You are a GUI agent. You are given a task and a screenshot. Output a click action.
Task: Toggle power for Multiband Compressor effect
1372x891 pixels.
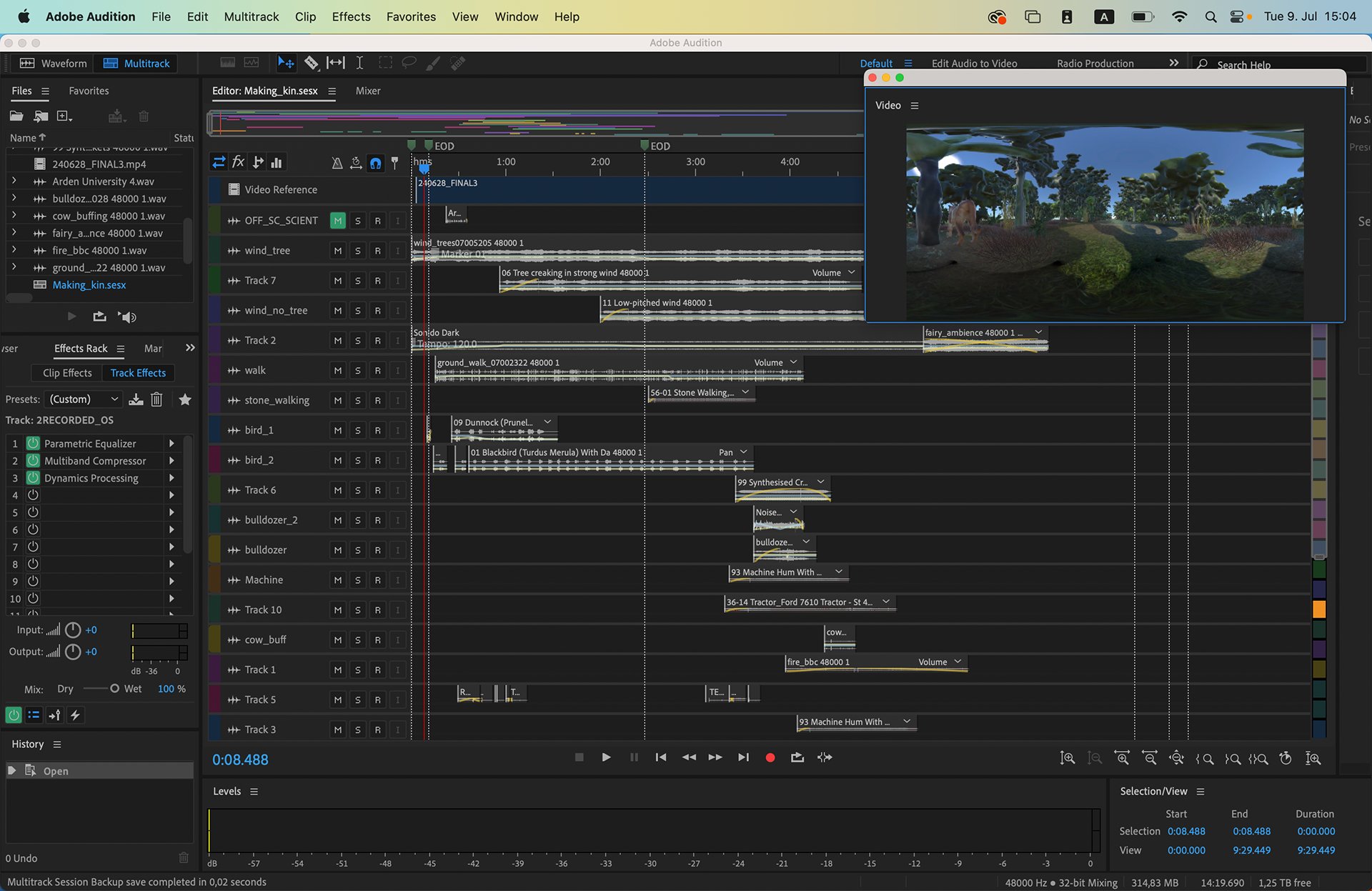pyautogui.click(x=33, y=461)
